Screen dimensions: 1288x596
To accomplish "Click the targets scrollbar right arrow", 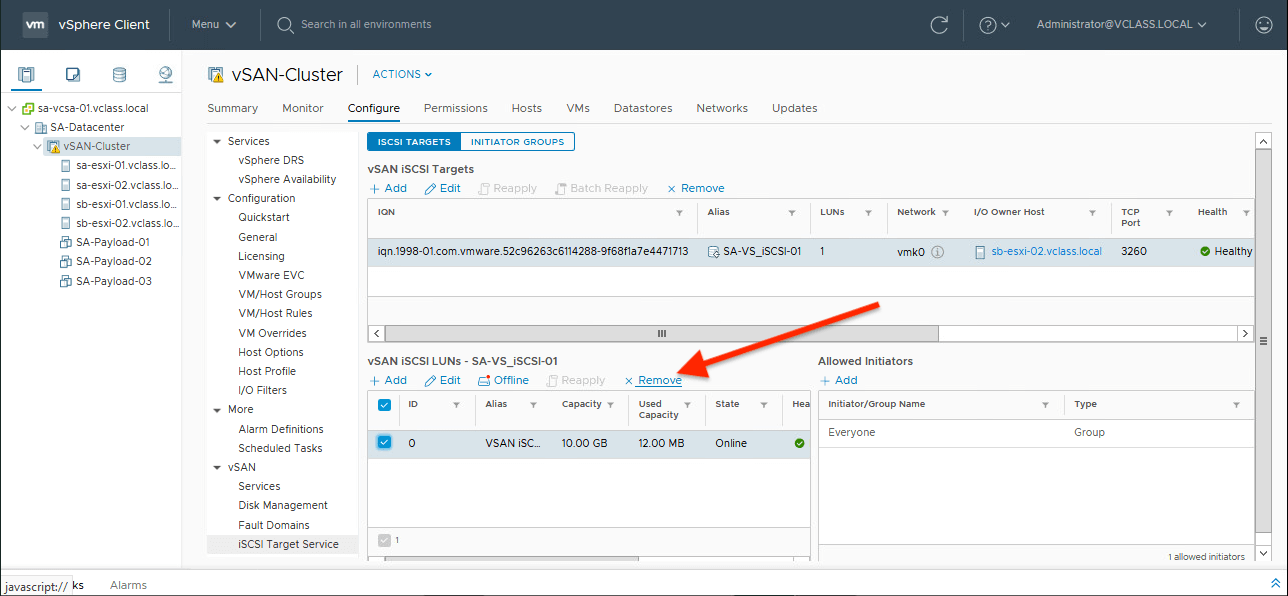I will 1245,333.
